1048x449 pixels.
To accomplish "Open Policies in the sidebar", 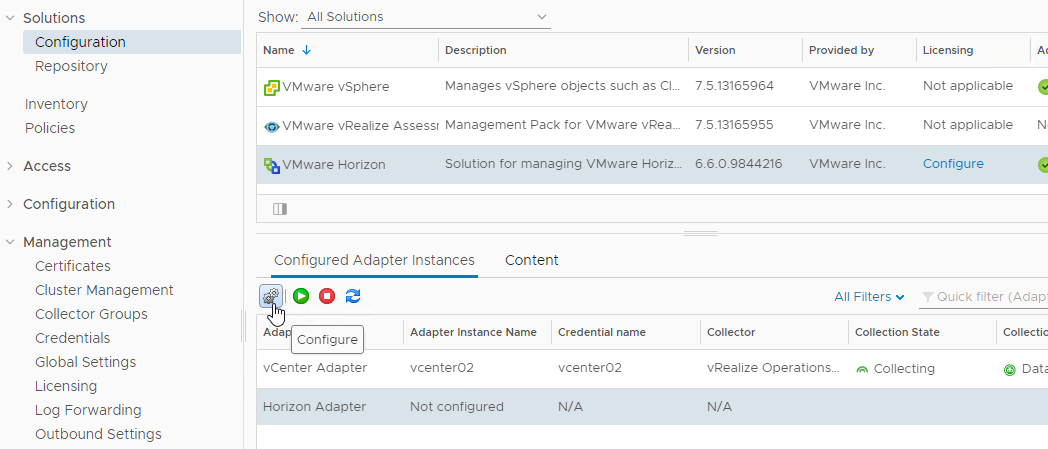I will click(x=50, y=128).
